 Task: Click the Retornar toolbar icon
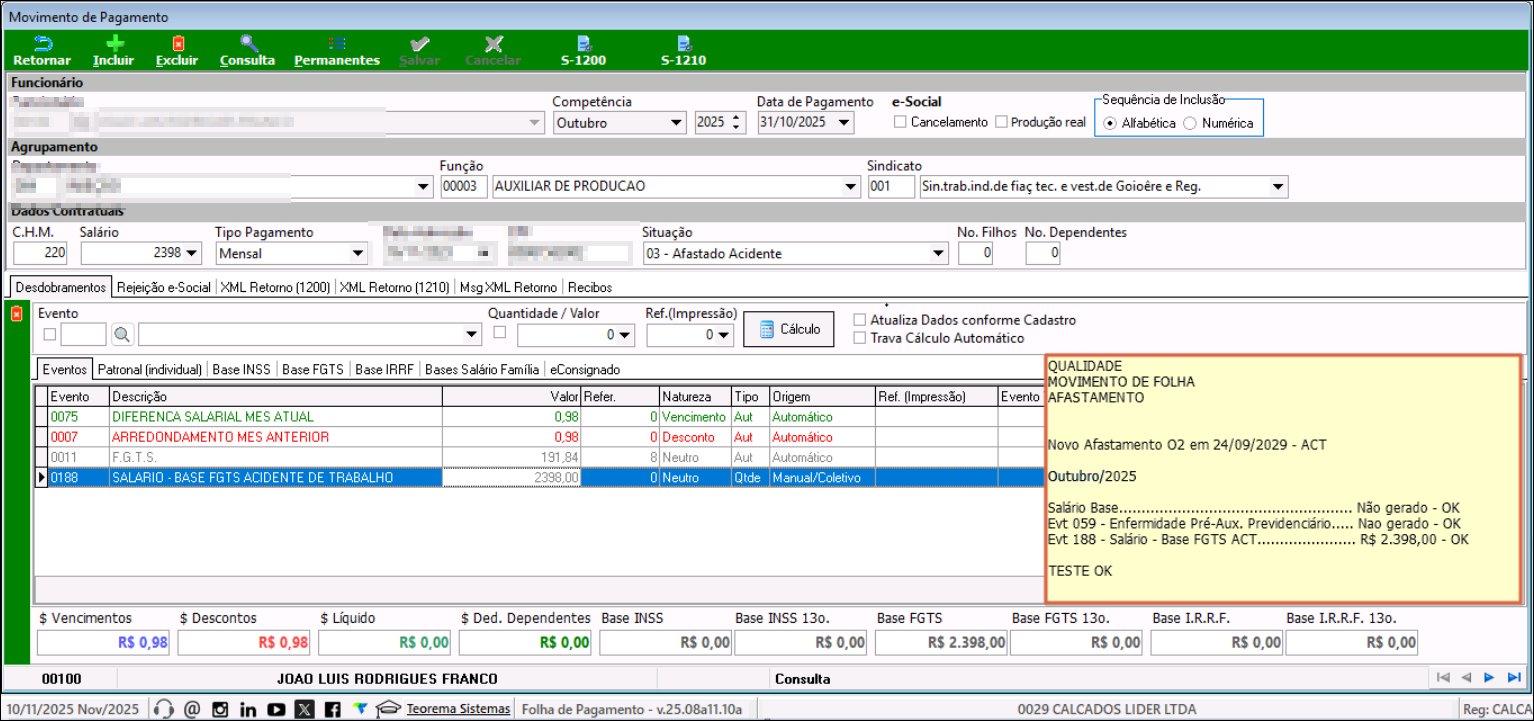coord(42,44)
